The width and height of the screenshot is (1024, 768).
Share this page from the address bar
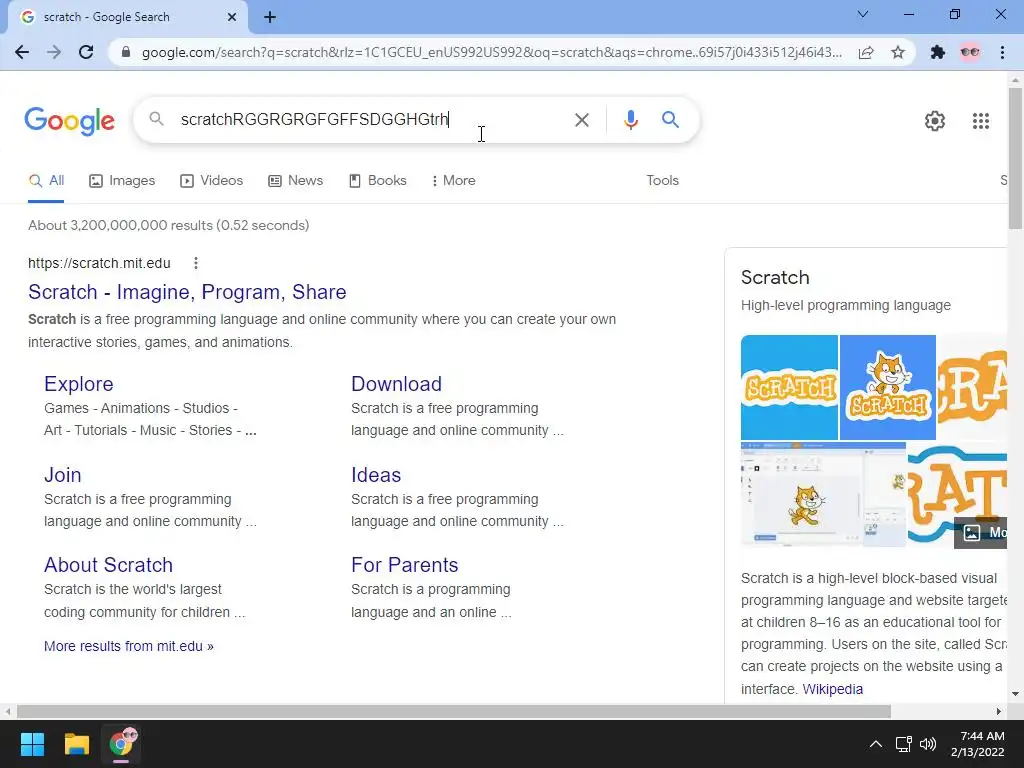(866, 52)
